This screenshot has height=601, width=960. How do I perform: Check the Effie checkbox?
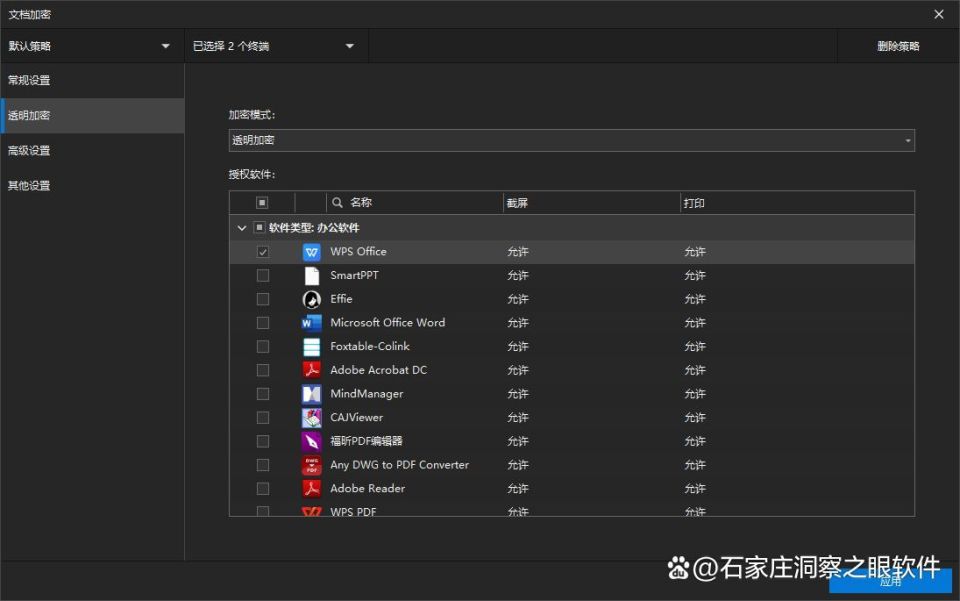point(263,299)
